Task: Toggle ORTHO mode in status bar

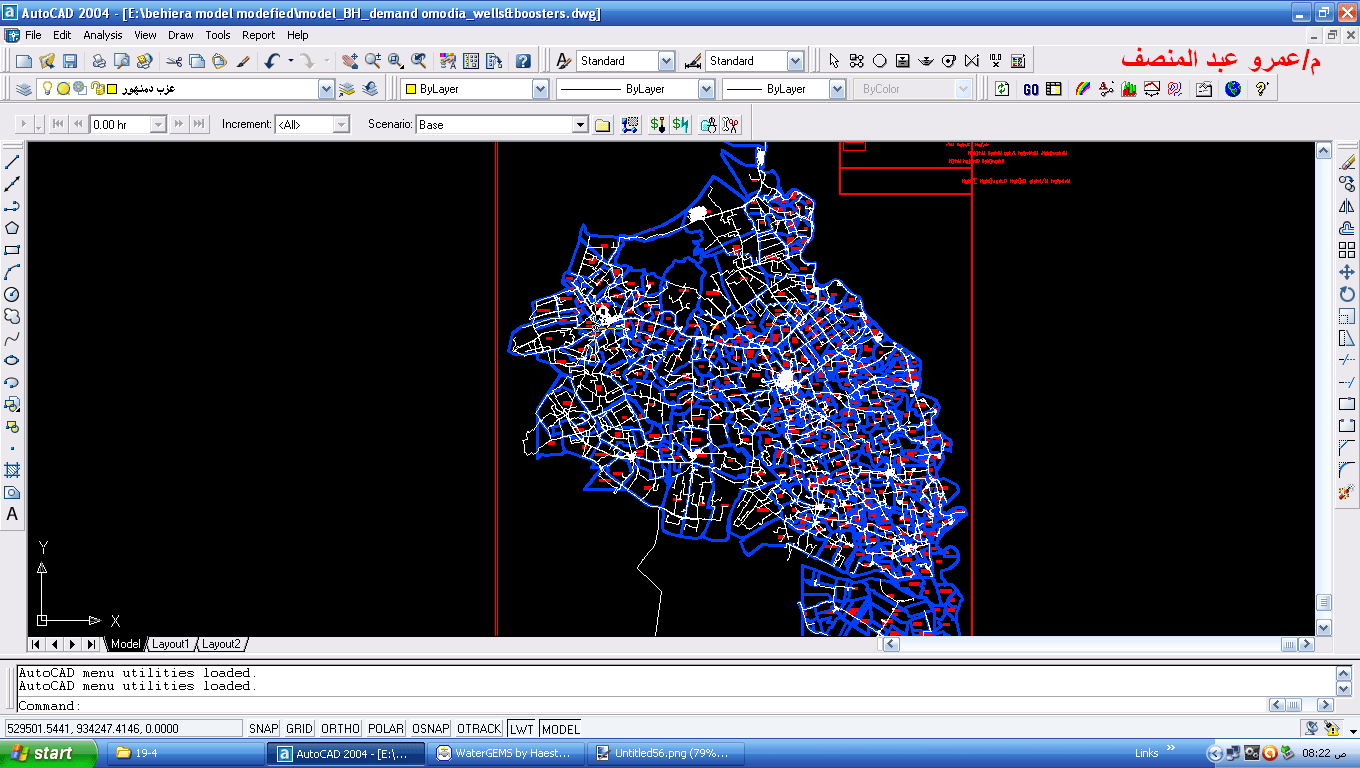Action: 340,729
